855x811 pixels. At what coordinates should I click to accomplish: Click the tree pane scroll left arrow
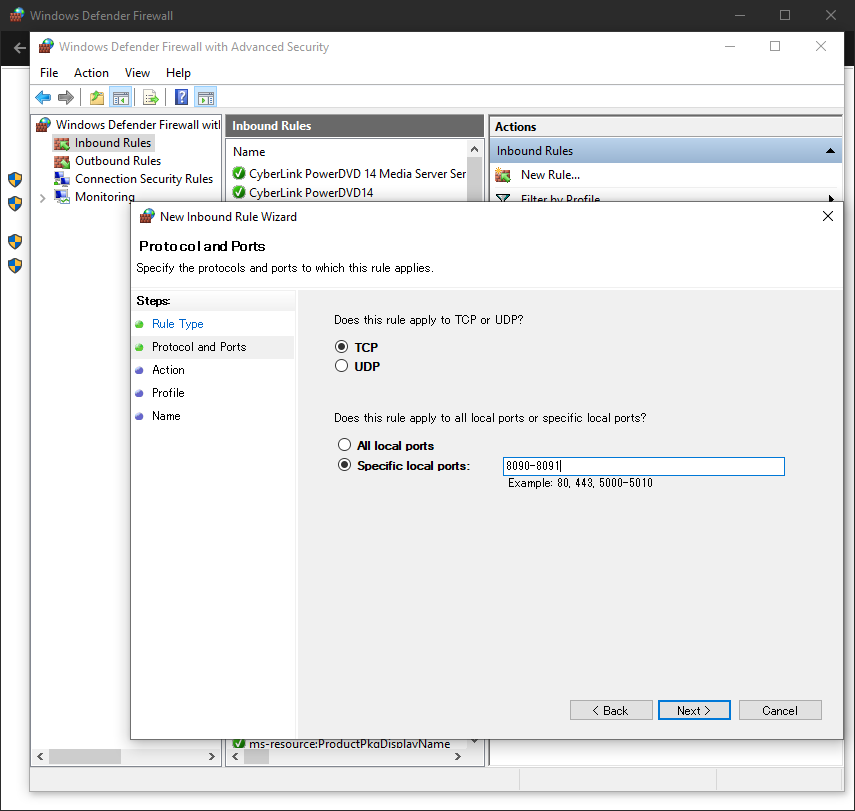(x=40, y=756)
